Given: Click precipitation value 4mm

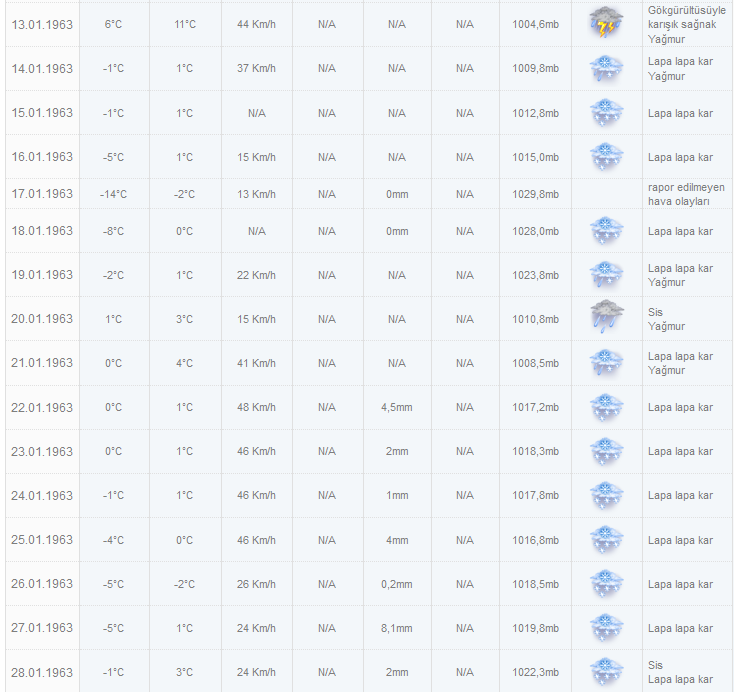Looking at the screenshot, I should [397, 540].
